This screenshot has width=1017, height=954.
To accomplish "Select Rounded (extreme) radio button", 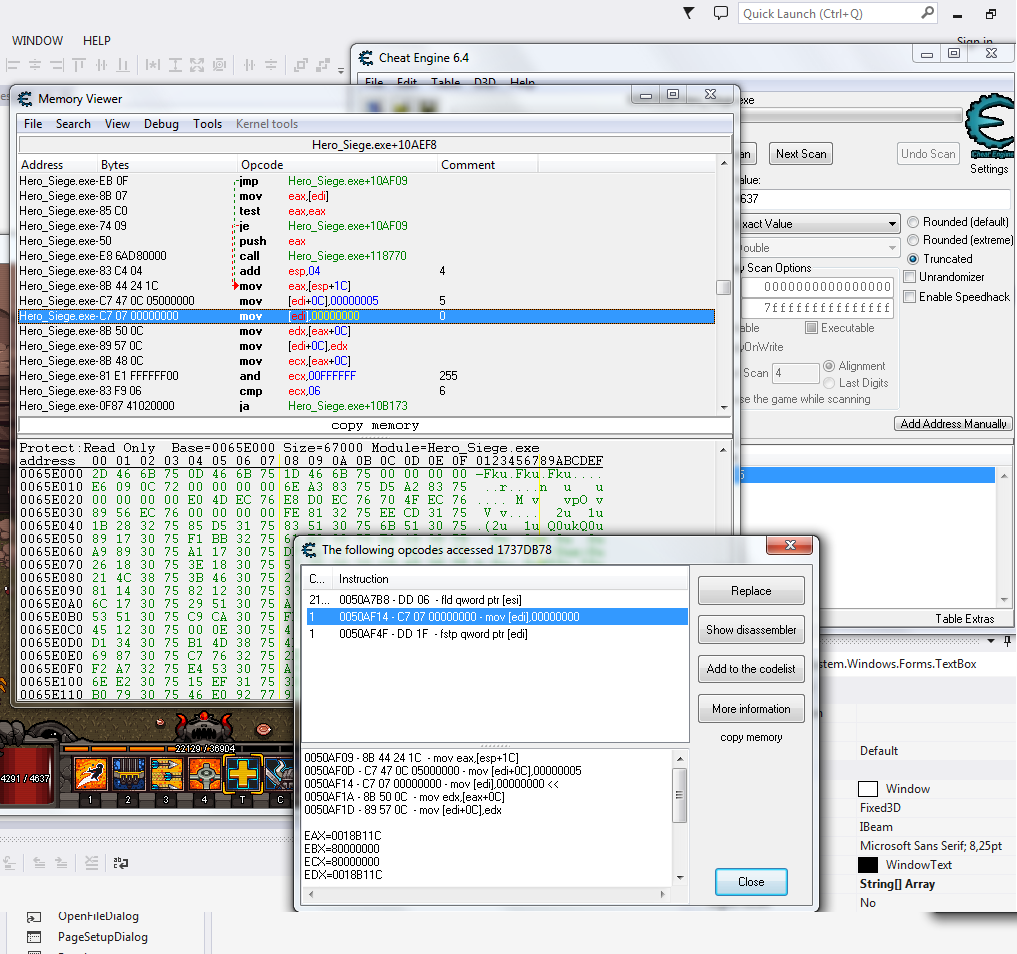I will click(913, 241).
